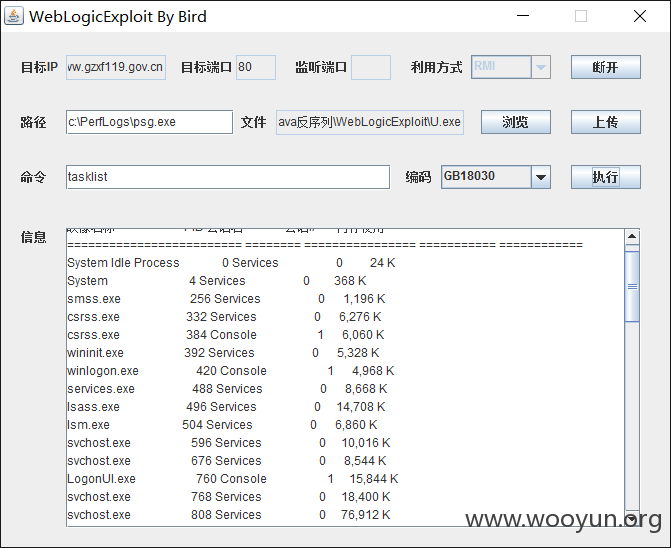Click the empty 监听端口 field

371,67
